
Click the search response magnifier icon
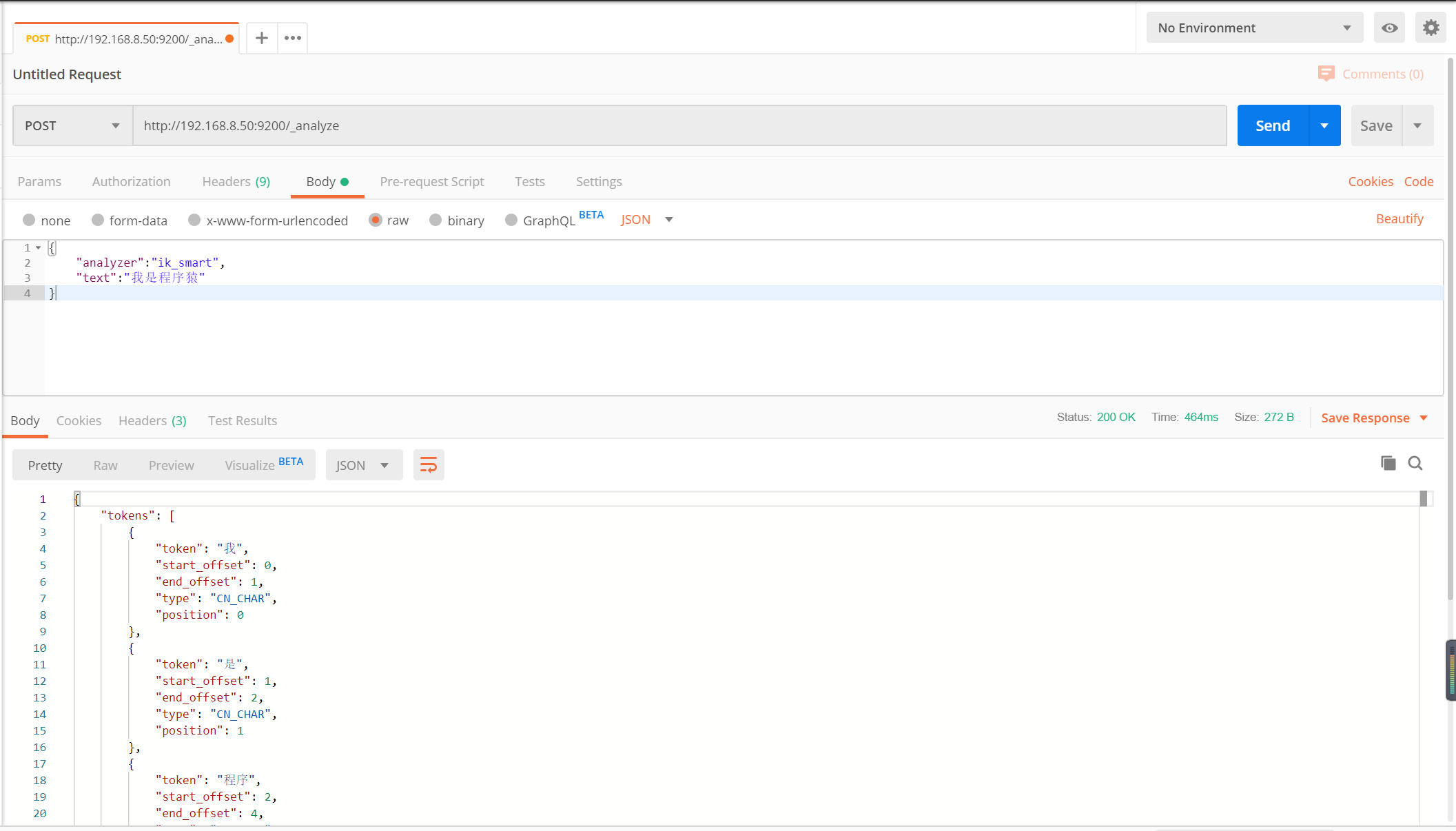click(x=1415, y=463)
